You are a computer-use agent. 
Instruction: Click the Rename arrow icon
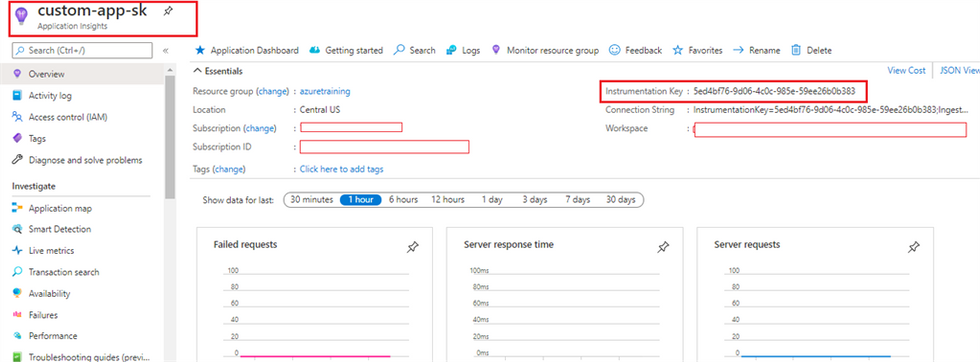[738, 50]
